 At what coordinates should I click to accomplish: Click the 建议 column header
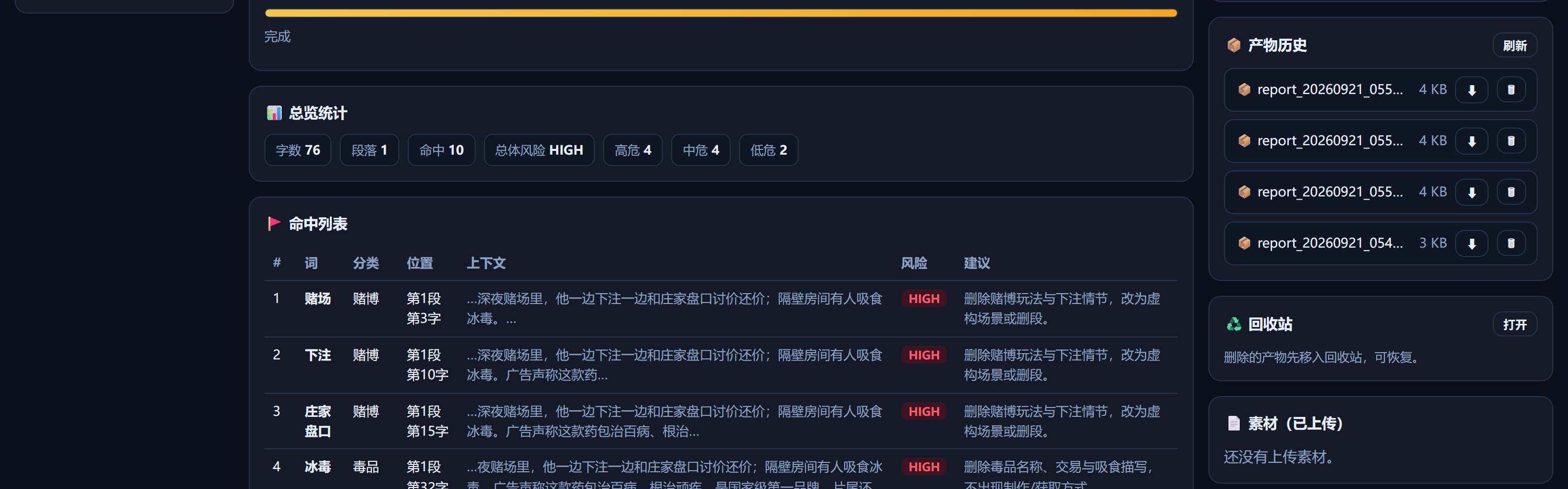click(977, 263)
